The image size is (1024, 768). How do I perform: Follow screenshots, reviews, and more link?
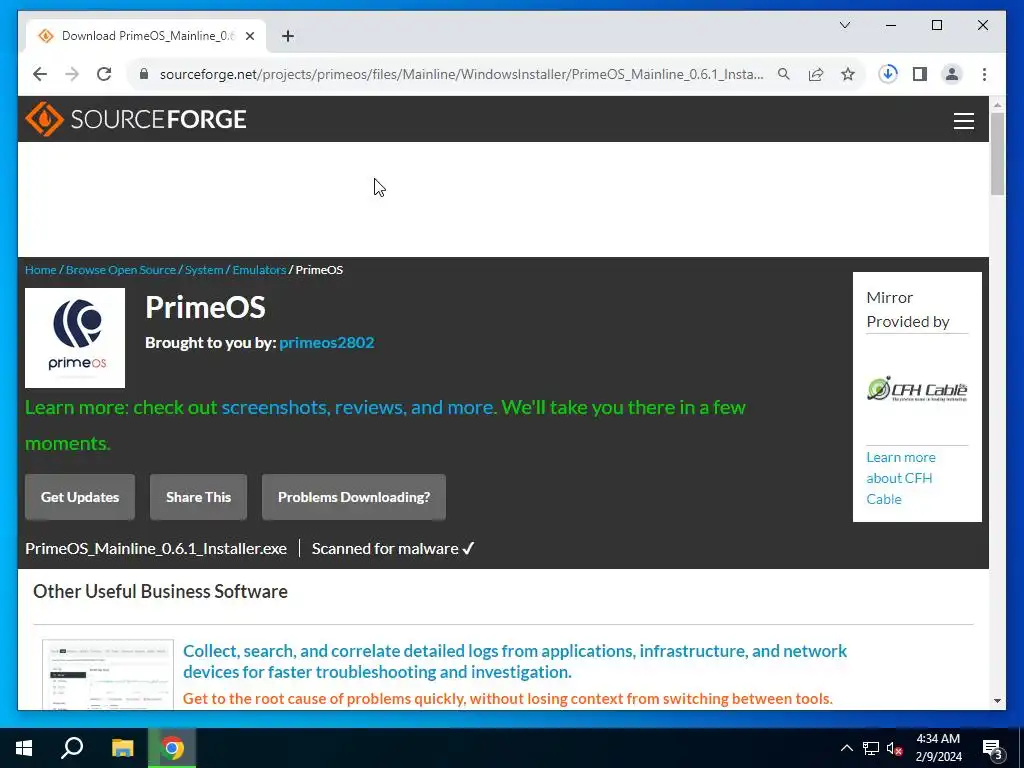click(358, 408)
